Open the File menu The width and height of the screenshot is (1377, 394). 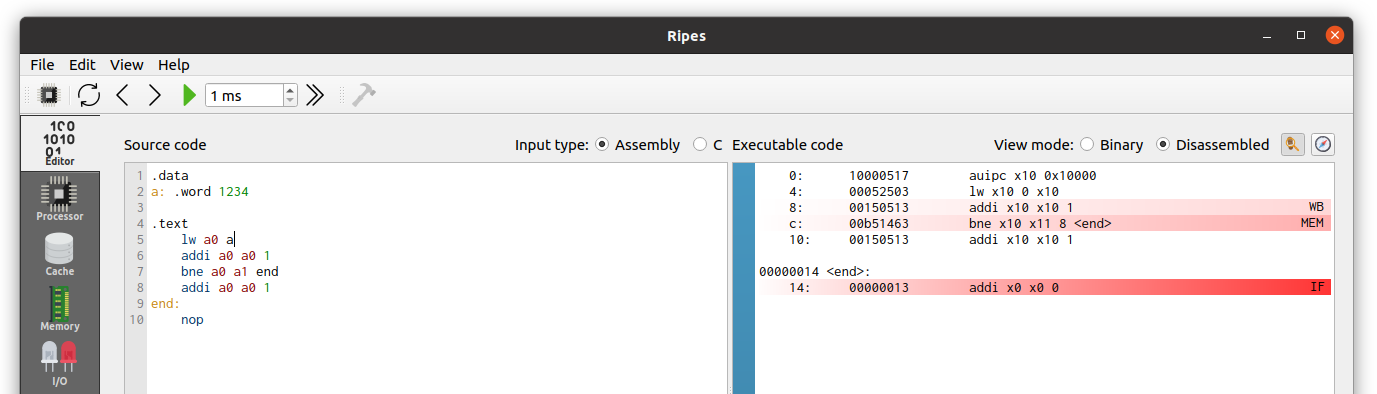pyautogui.click(x=42, y=64)
